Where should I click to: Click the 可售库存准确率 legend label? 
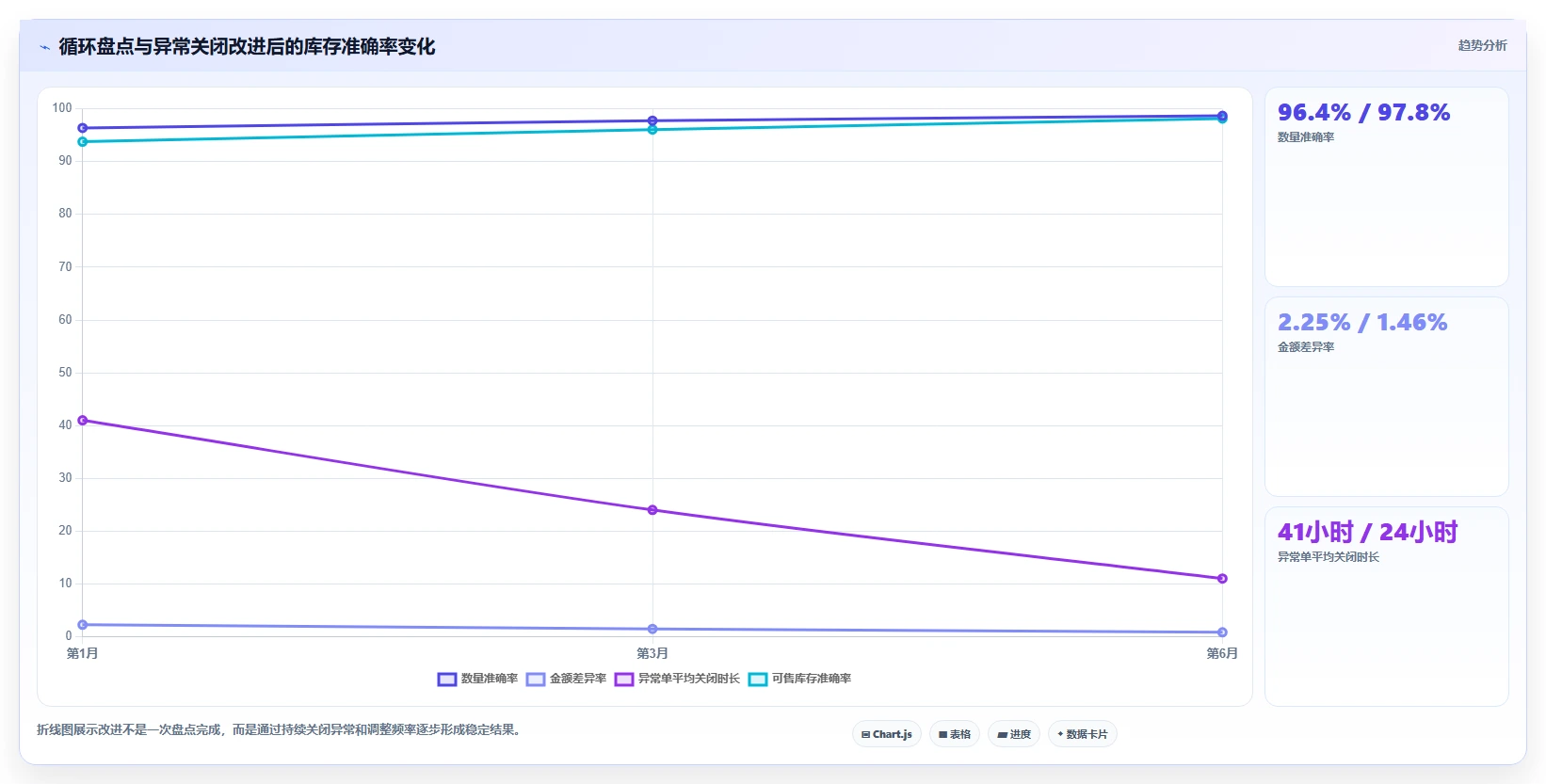click(812, 679)
